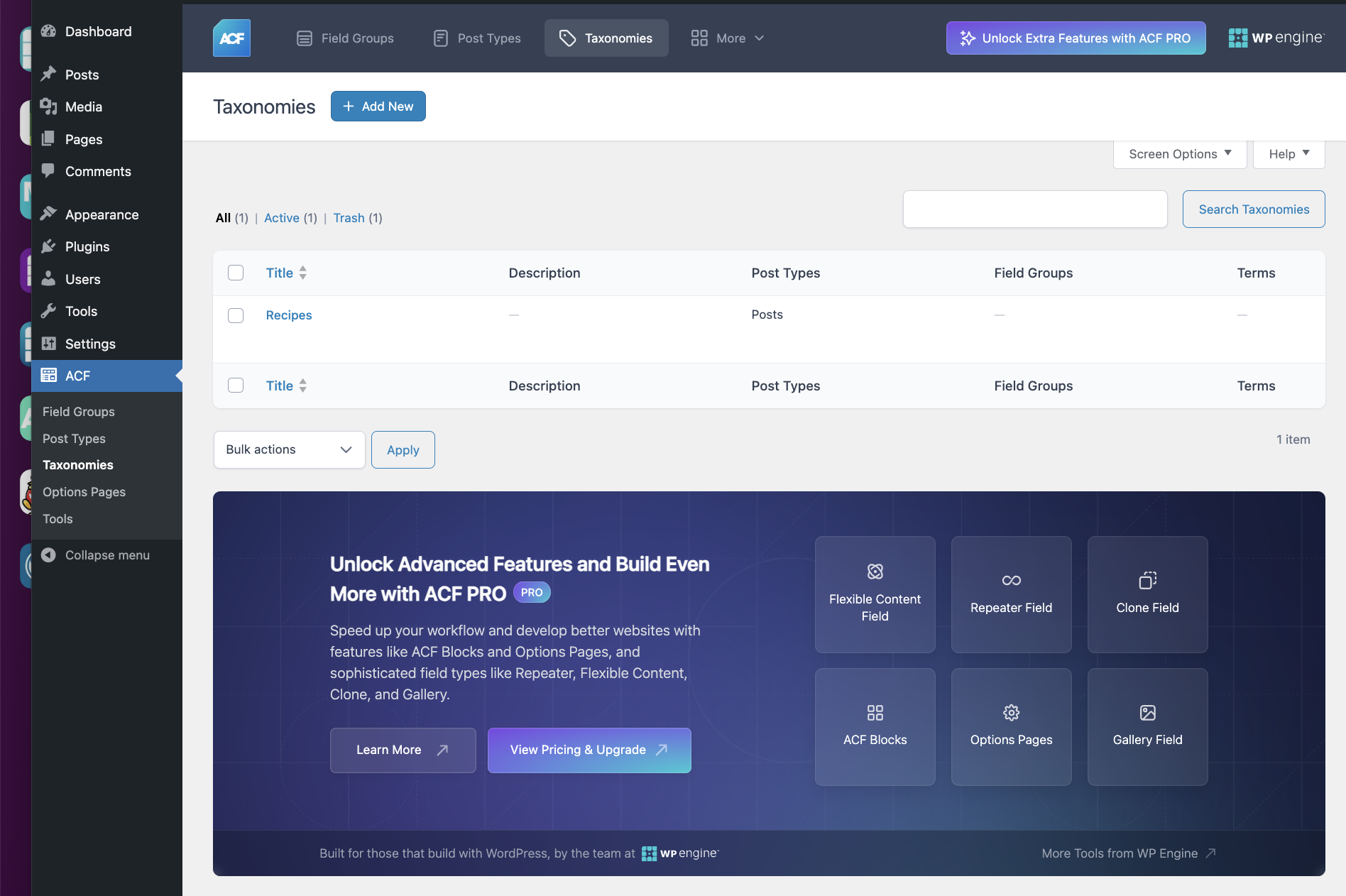Select the Repeater Field infinity icon

1011,580
